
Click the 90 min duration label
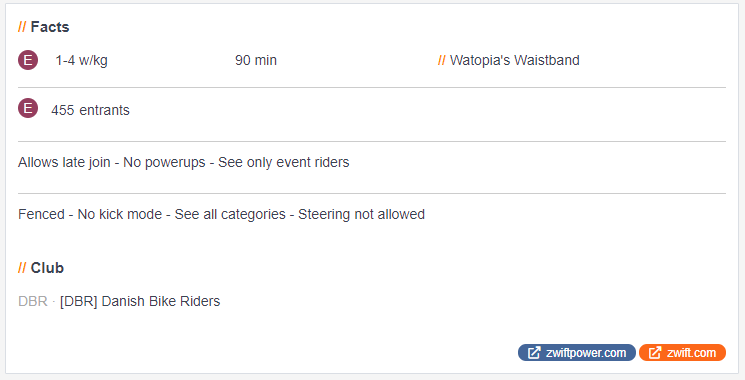(256, 60)
